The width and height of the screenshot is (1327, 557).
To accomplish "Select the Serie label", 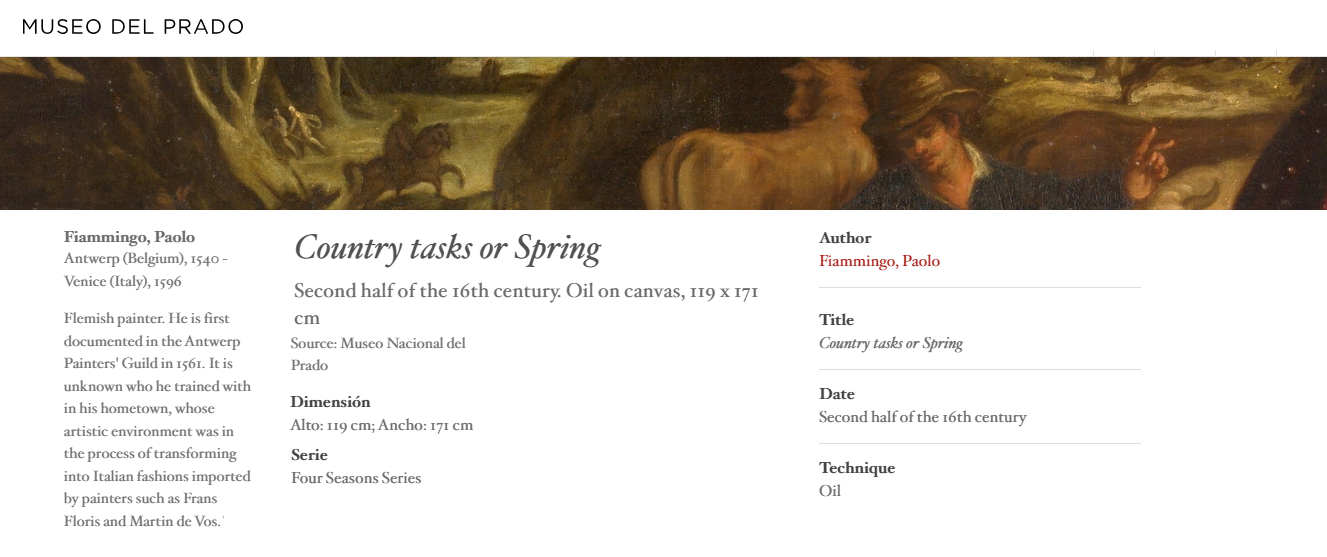I will pyautogui.click(x=309, y=455).
